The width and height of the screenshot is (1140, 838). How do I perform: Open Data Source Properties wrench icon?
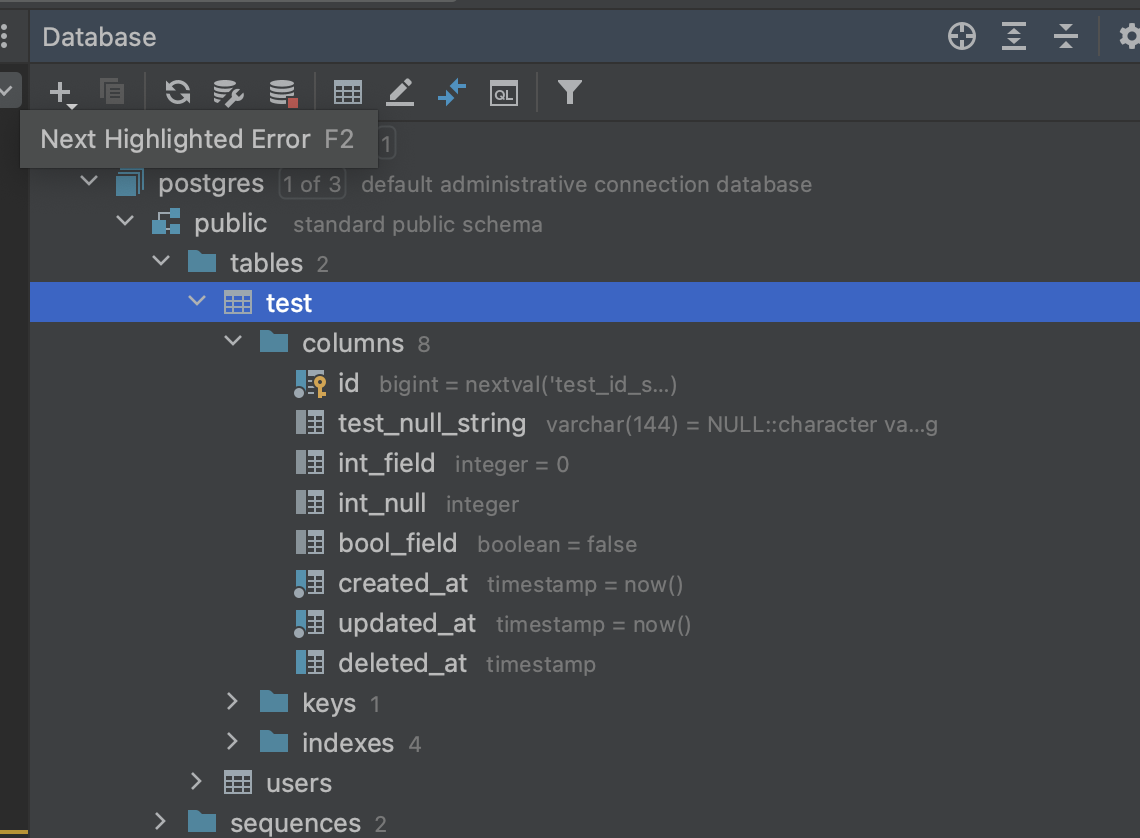[x=229, y=93]
